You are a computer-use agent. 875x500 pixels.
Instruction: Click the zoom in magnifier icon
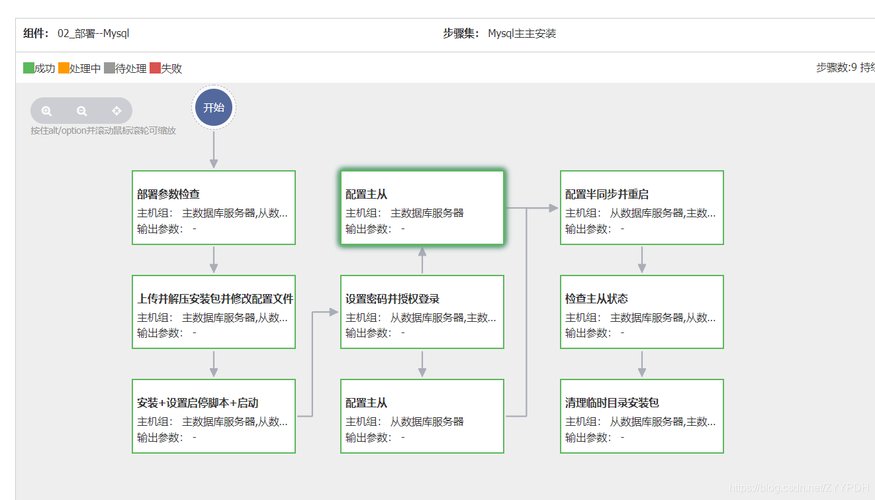[47, 111]
